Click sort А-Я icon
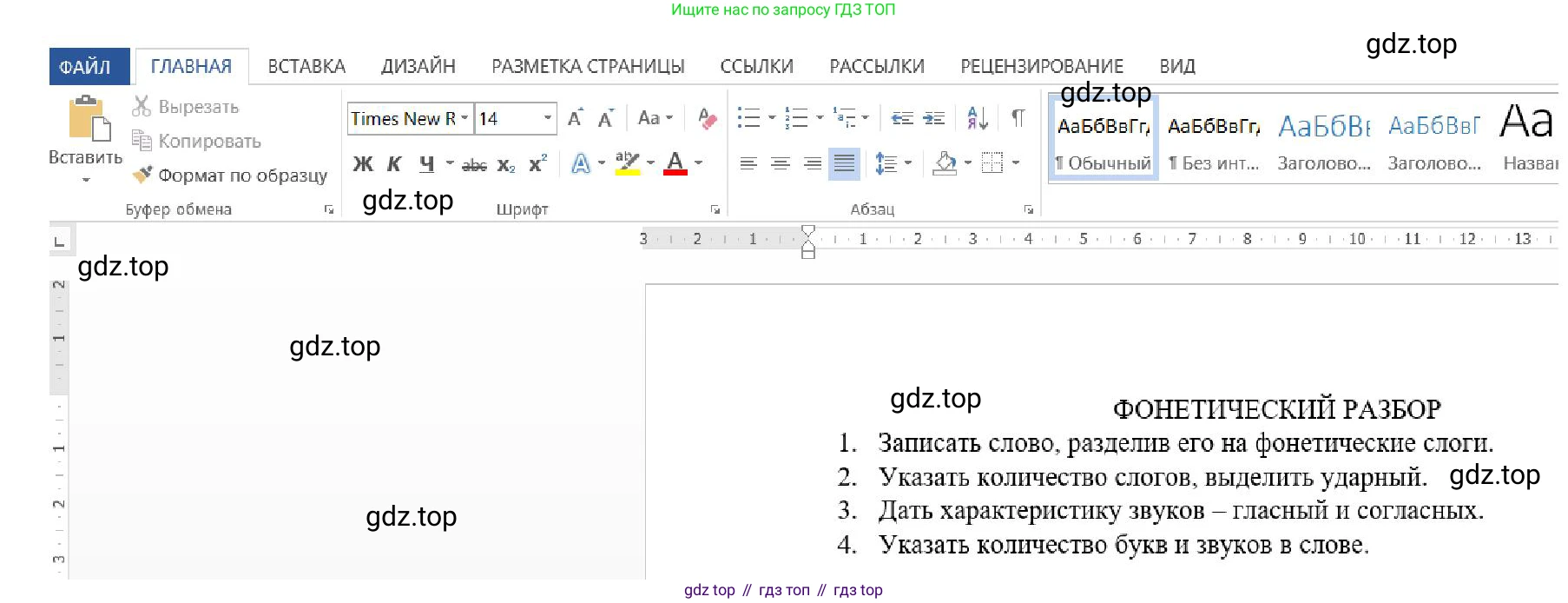The height and width of the screenshot is (603, 1568). point(978,118)
